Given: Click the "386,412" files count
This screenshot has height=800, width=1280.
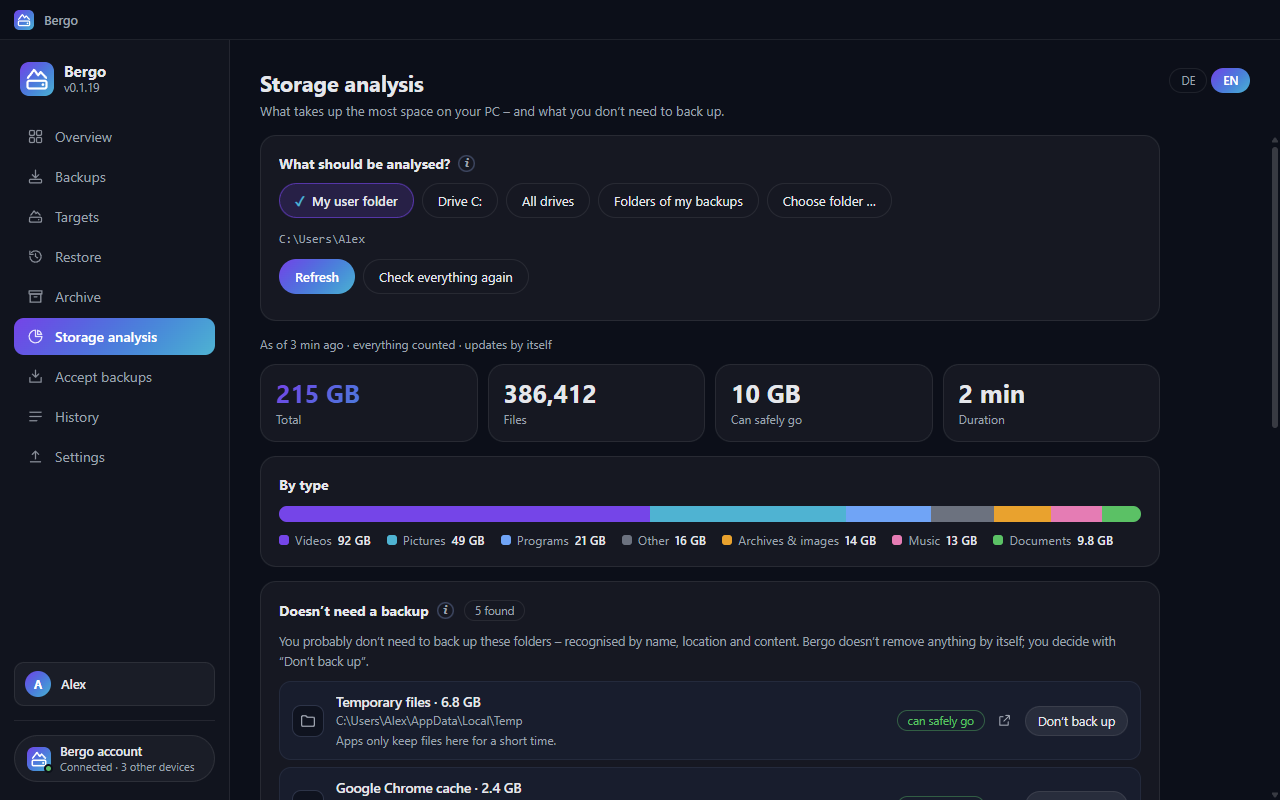Looking at the screenshot, I should [x=550, y=394].
